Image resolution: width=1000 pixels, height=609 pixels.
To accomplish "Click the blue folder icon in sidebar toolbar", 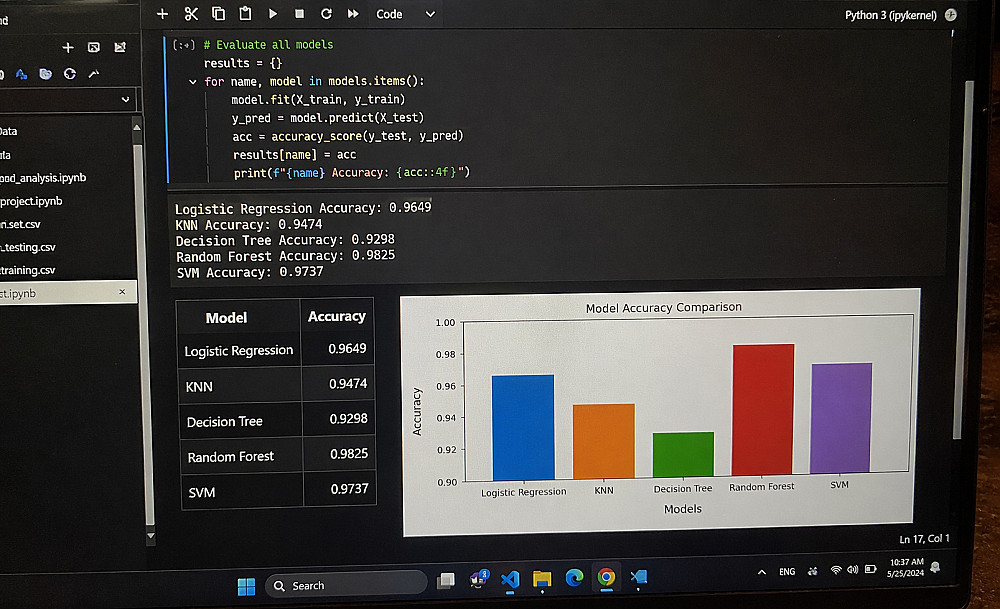I will point(45,74).
